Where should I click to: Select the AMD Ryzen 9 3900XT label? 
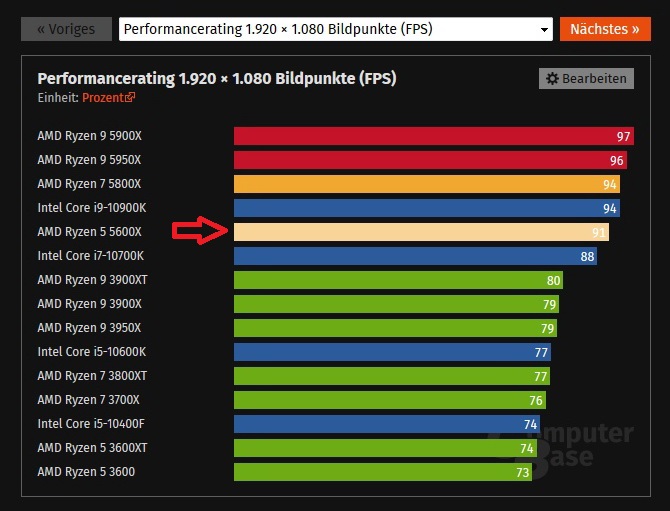pyautogui.click(x=92, y=280)
